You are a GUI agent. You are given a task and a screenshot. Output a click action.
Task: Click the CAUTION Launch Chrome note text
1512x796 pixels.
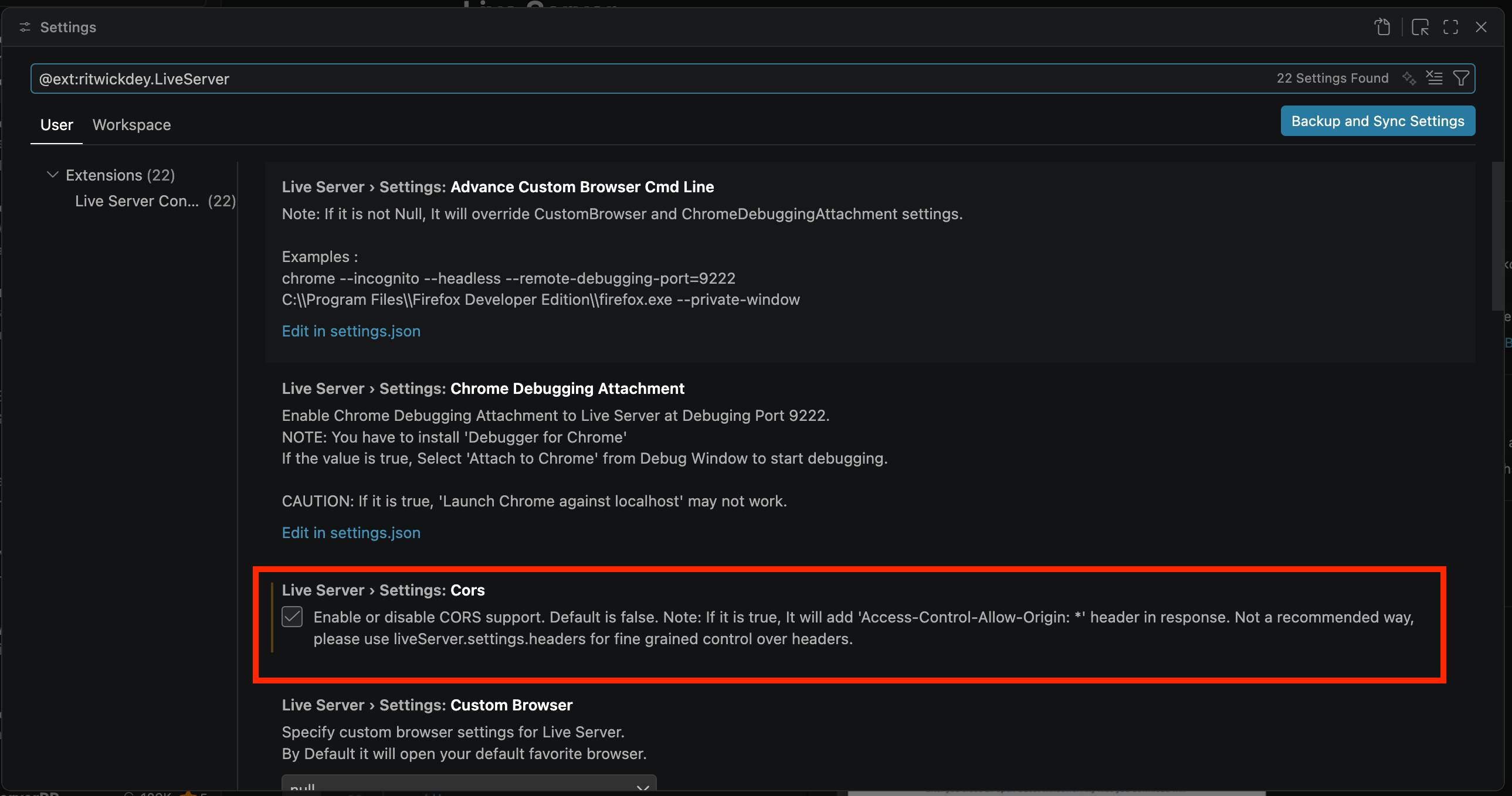tap(534, 501)
